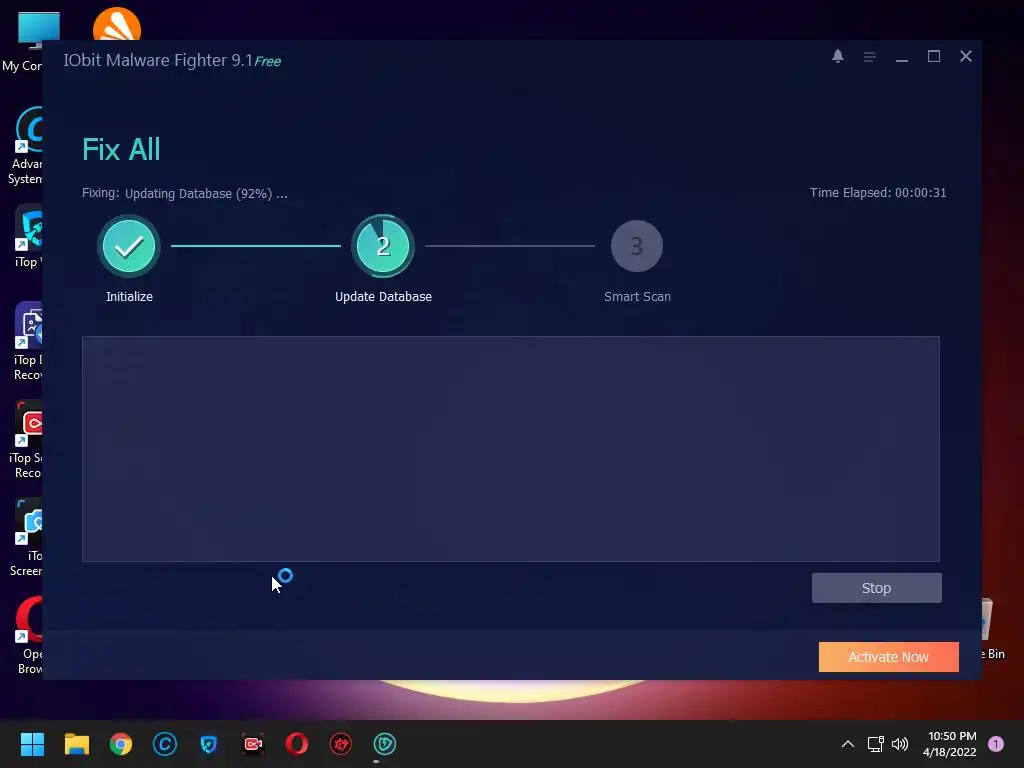
Task: Open the Windows Start menu
Action: coord(32,744)
